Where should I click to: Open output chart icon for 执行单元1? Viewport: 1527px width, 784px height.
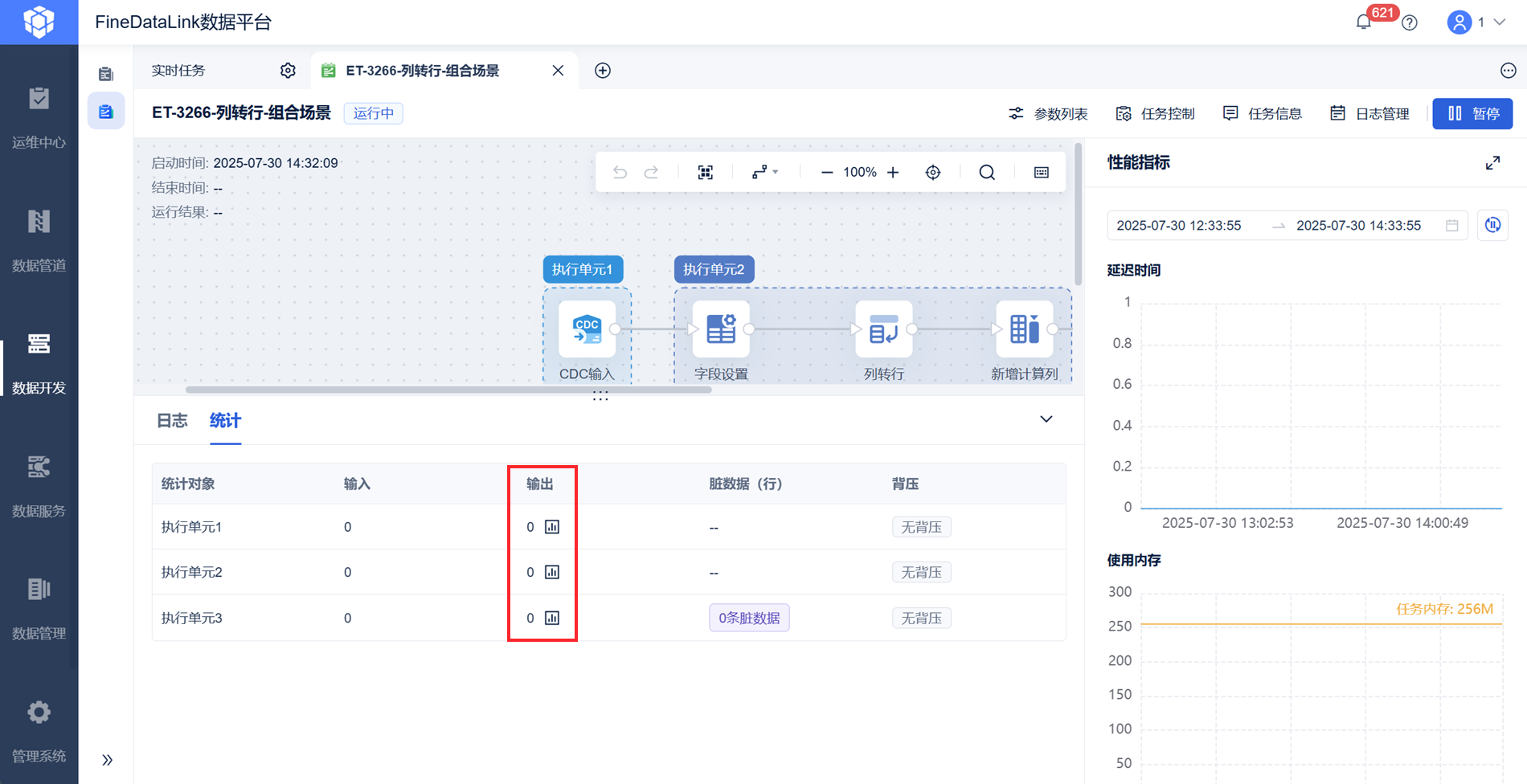552,527
